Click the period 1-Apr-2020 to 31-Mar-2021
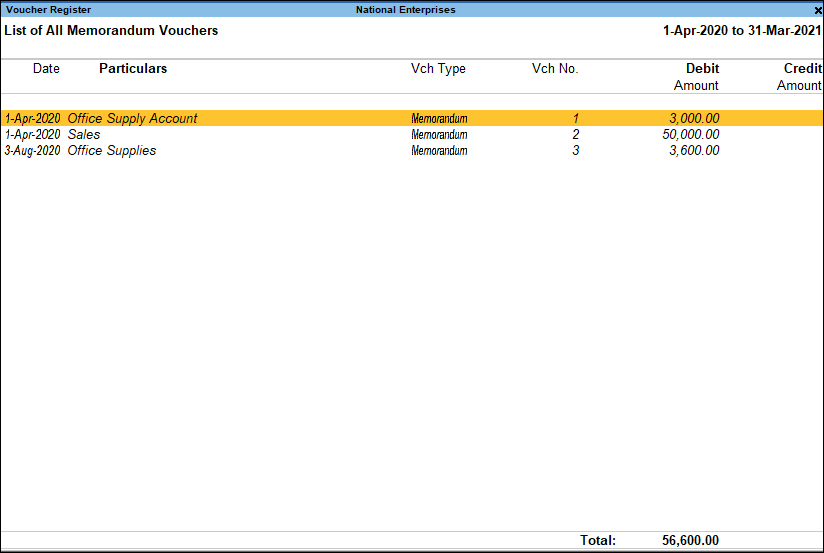824x553 pixels. coord(742,30)
